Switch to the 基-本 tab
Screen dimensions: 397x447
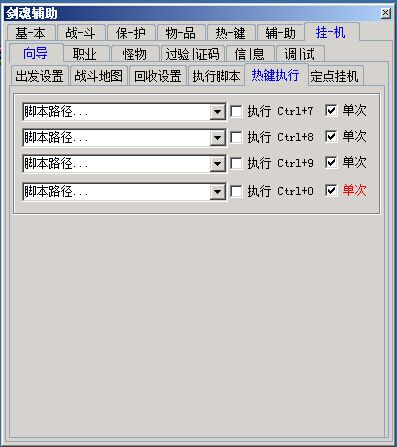click(31, 33)
